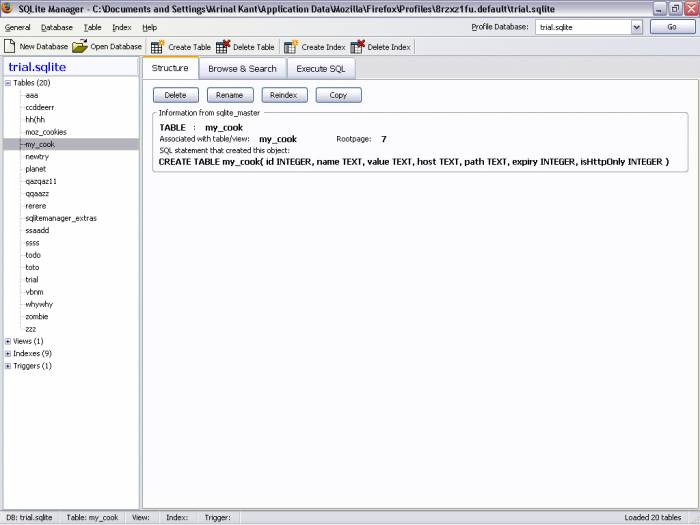Image resolution: width=700 pixels, height=525 pixels.
Task: Open the Database menu
Action: click(x=57, y=28)
